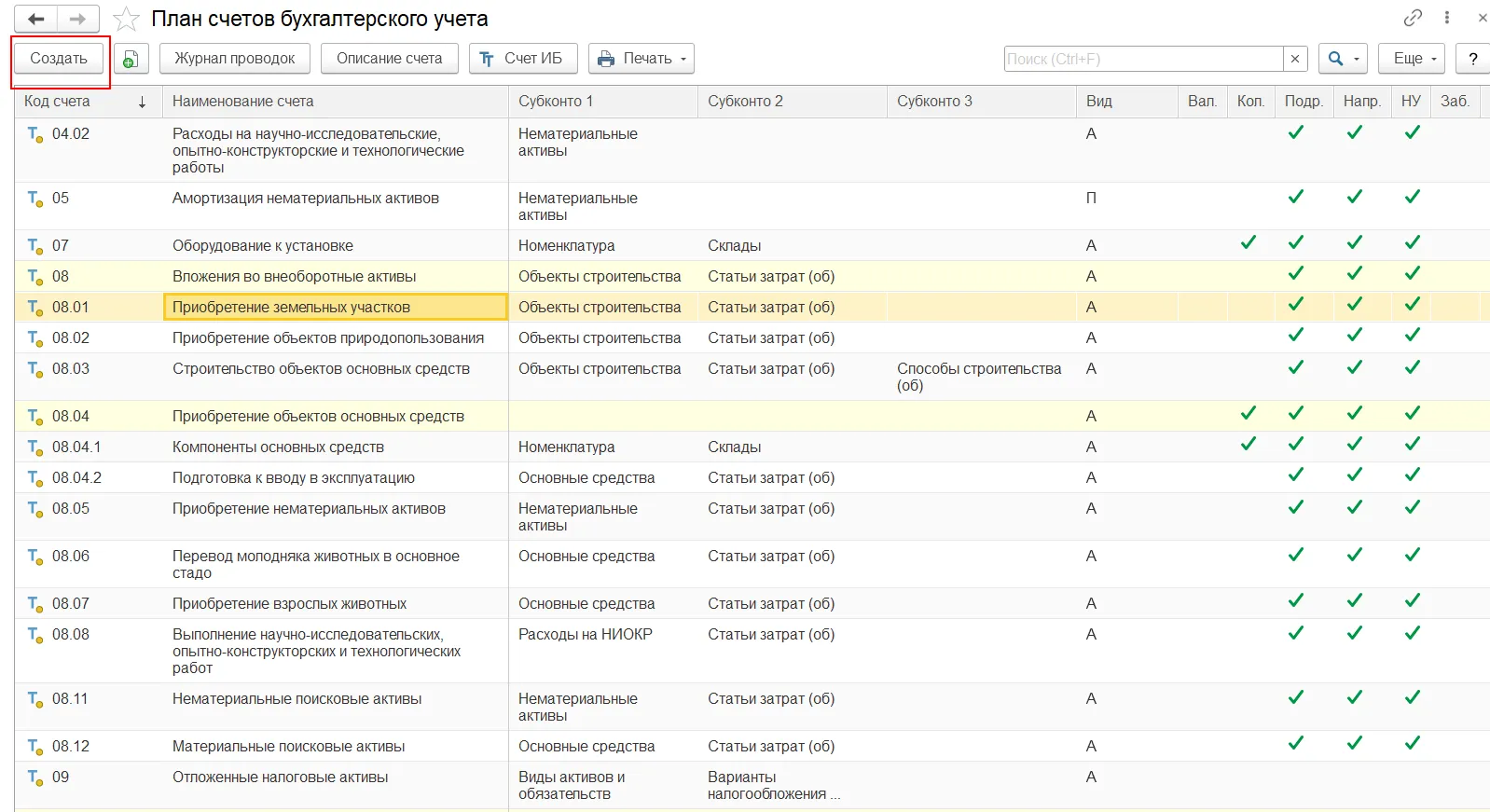Image resolution: width=1490 pixels, height=812 pixels.
Task: Click the account icon of row 08.12
Action: click(35, 747)
